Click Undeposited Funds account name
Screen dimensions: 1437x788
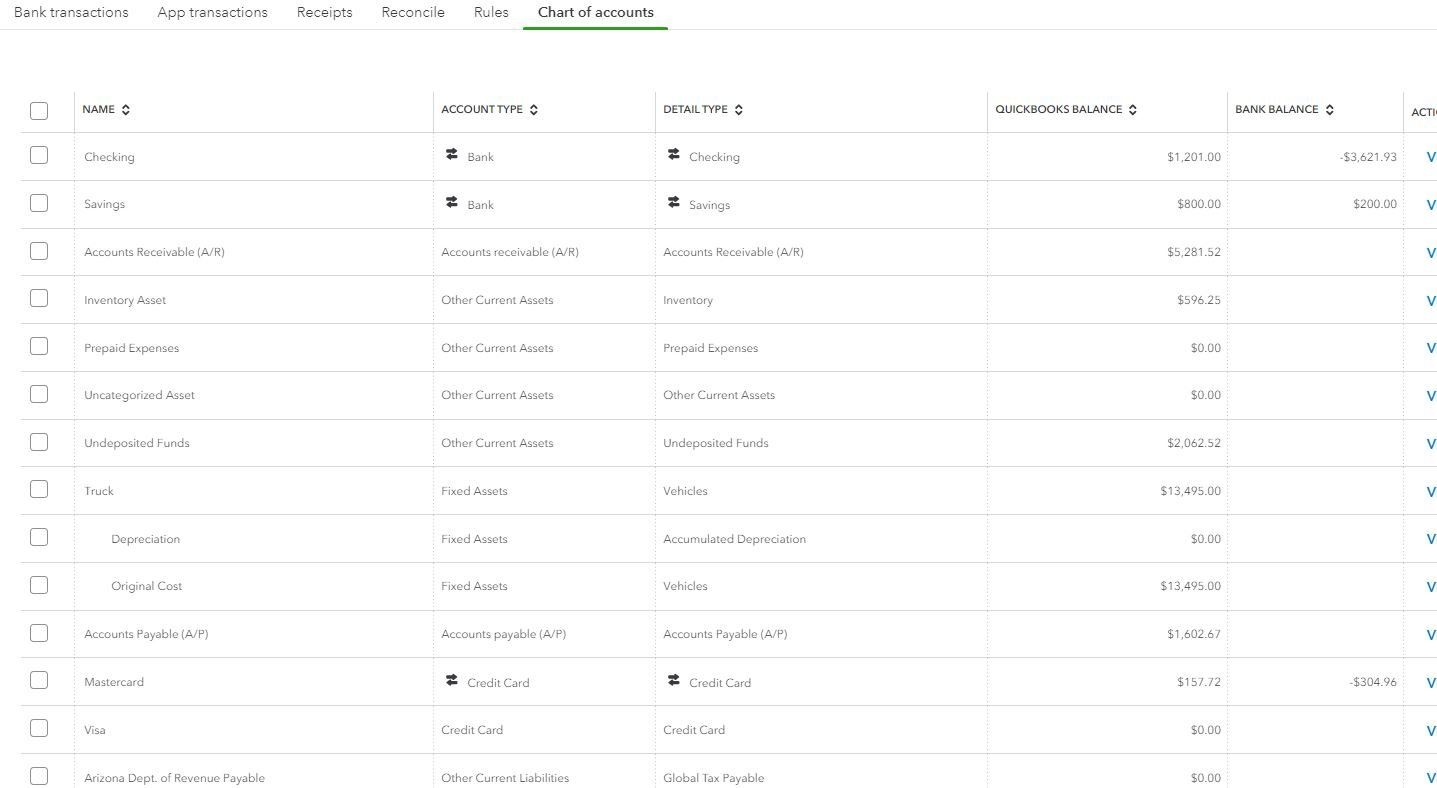tap(137, 443)
